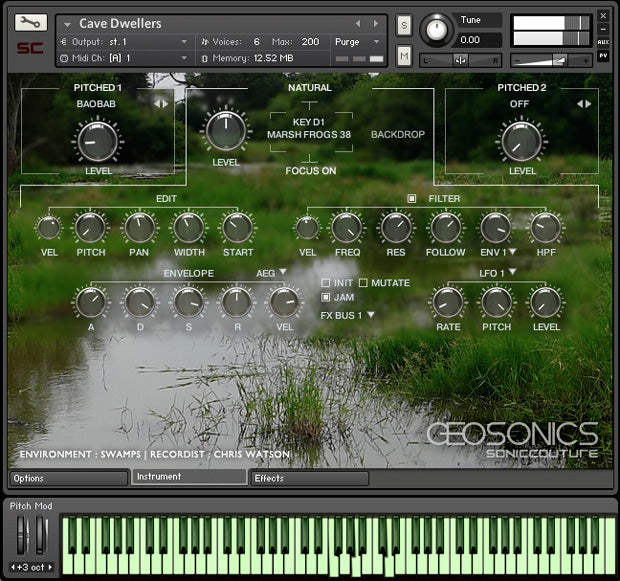The width and height of the screenshot is (620, 581).
Task: Open the Purge dropdown menu
Action: coord(357,42)
